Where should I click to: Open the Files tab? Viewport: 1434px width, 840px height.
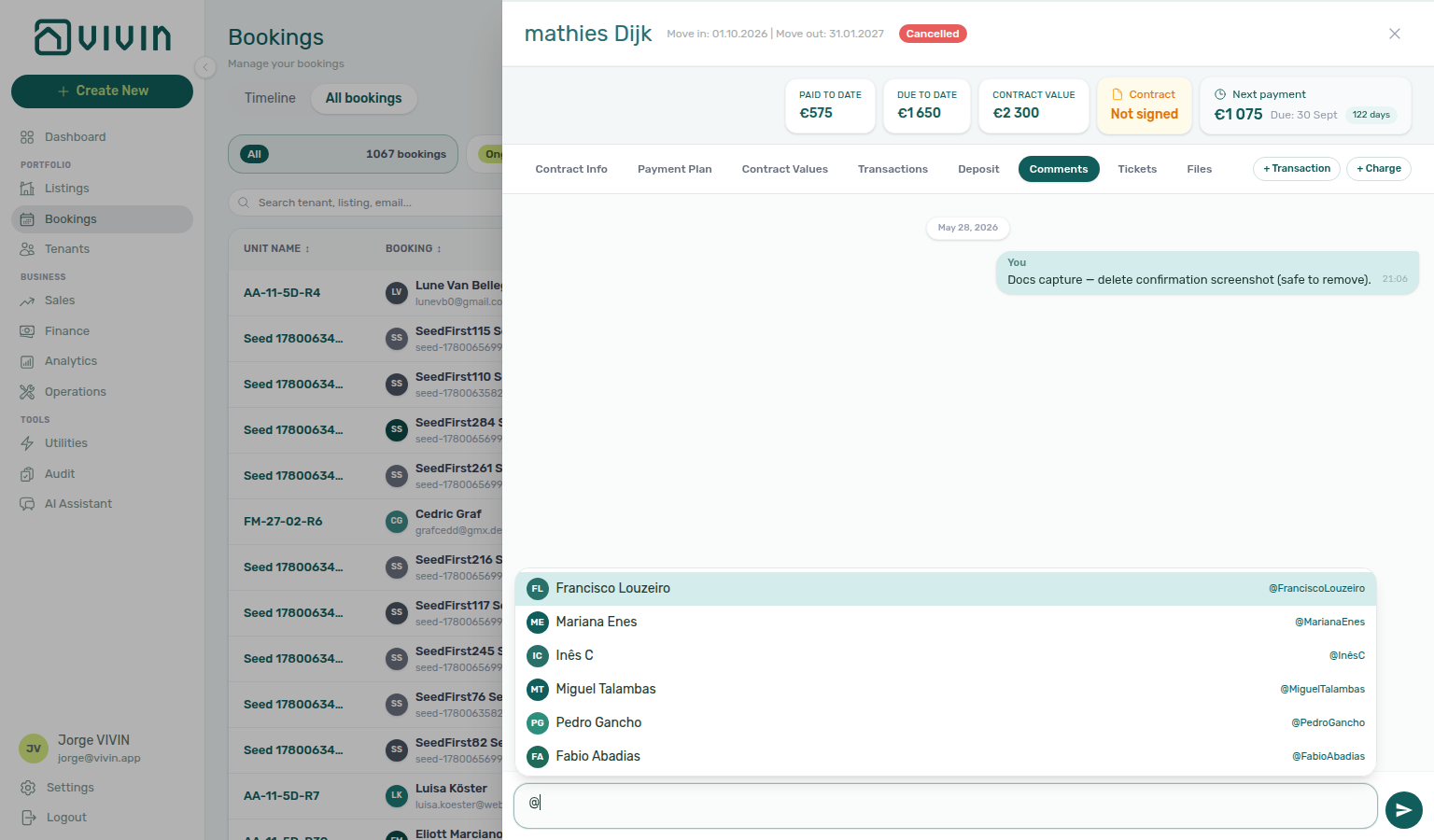pyautogui.click(x=1200, y=169)
